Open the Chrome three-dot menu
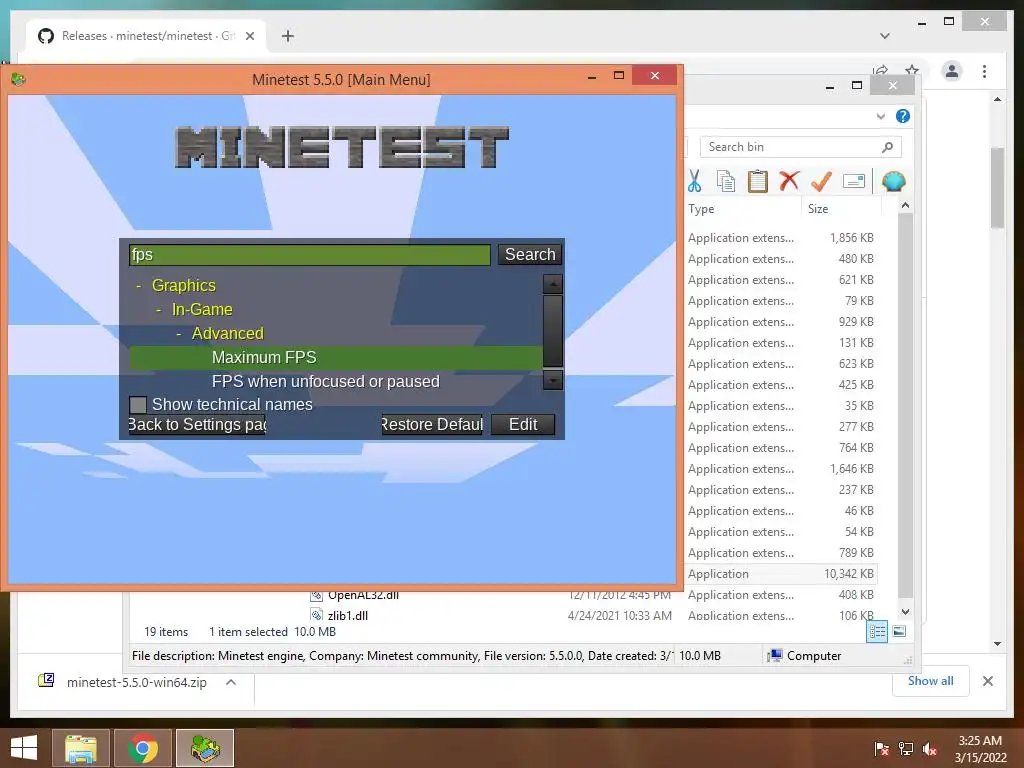The height and width of the screenshot is (768, 1024). coord(984,71)
